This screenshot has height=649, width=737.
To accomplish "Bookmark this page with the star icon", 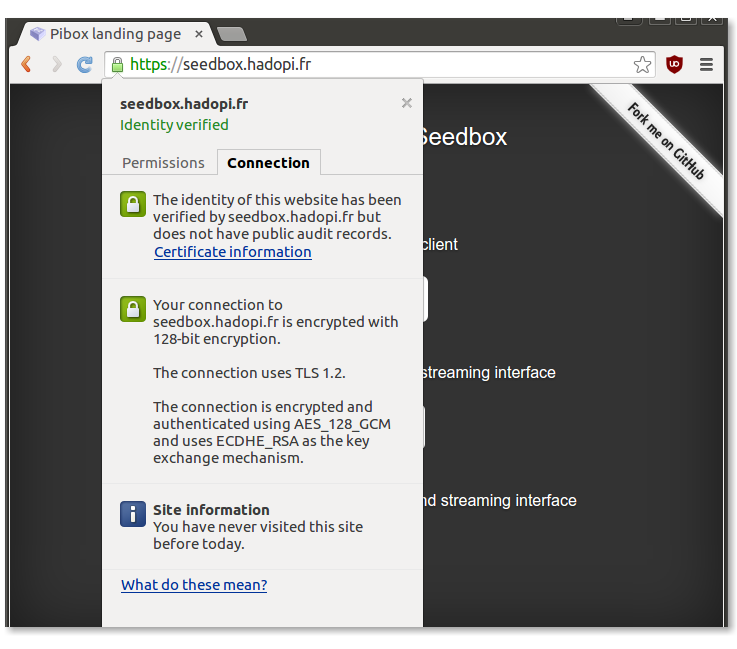I will click(x=642, y=64).
